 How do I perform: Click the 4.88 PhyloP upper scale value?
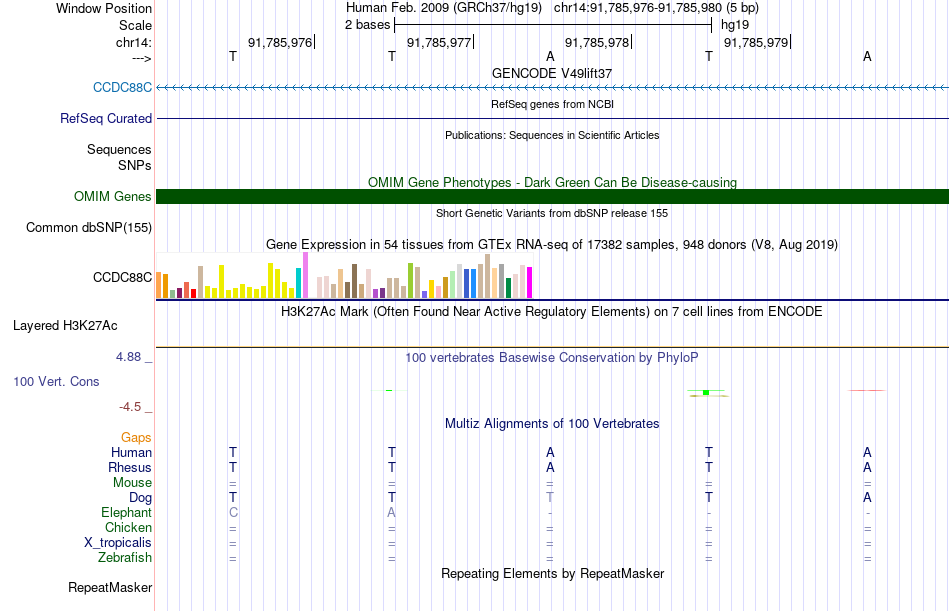coord(128,356)
